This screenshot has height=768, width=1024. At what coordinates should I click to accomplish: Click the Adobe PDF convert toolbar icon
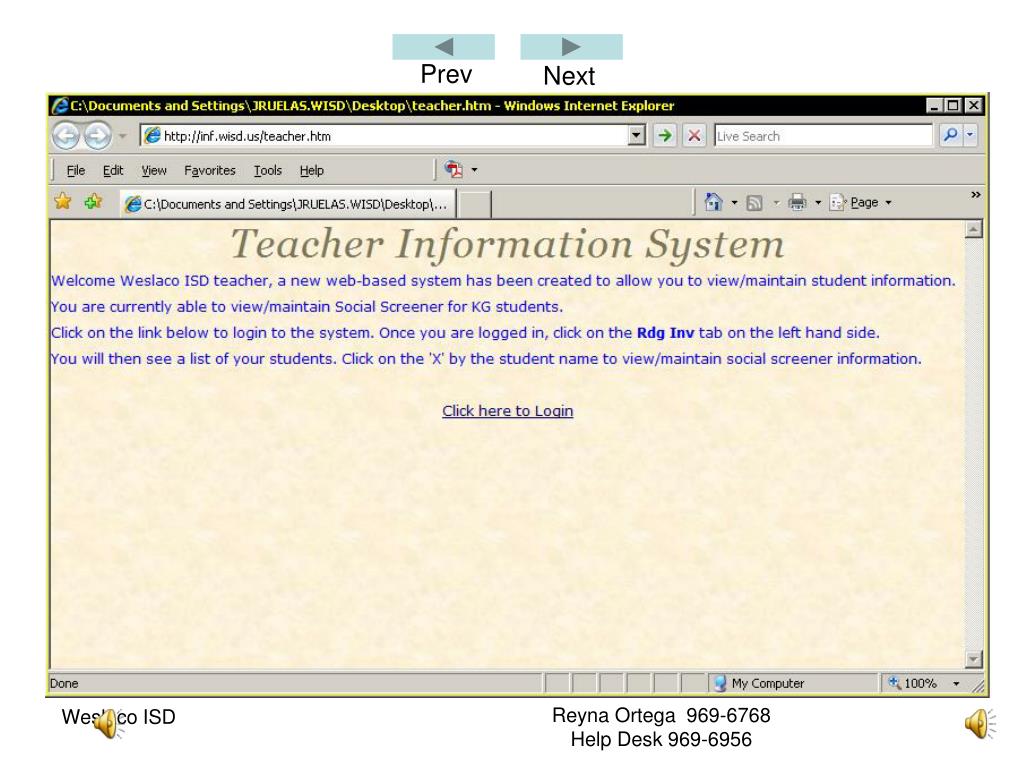454,169
